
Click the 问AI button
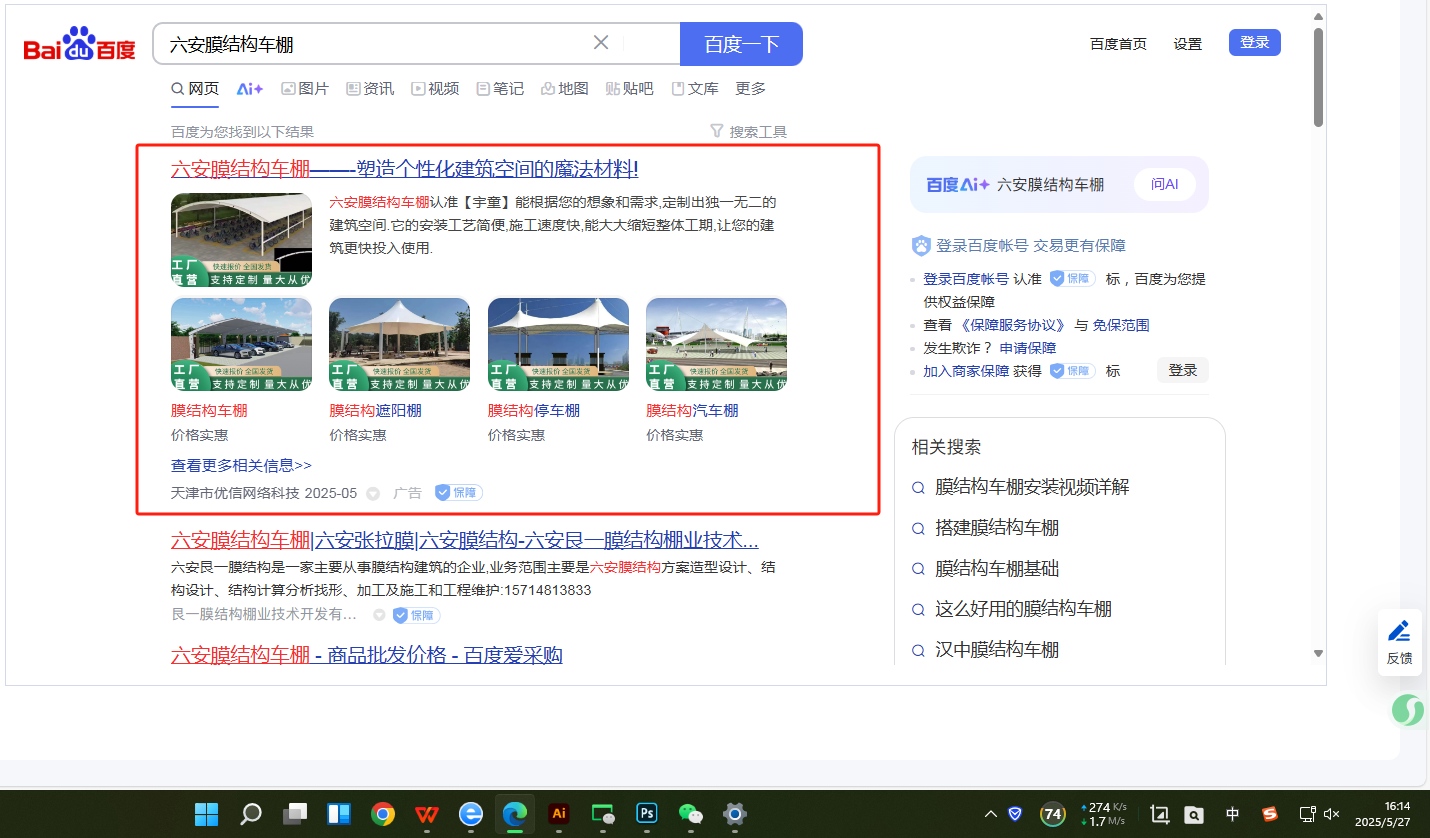[1164, 185]
